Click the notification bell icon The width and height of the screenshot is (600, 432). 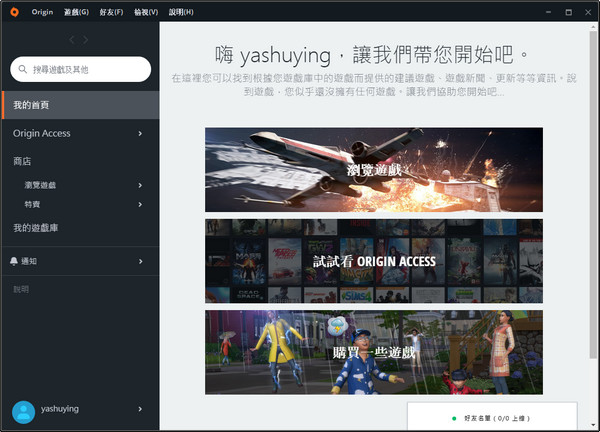pyautogui.click(x=14, y=261)
